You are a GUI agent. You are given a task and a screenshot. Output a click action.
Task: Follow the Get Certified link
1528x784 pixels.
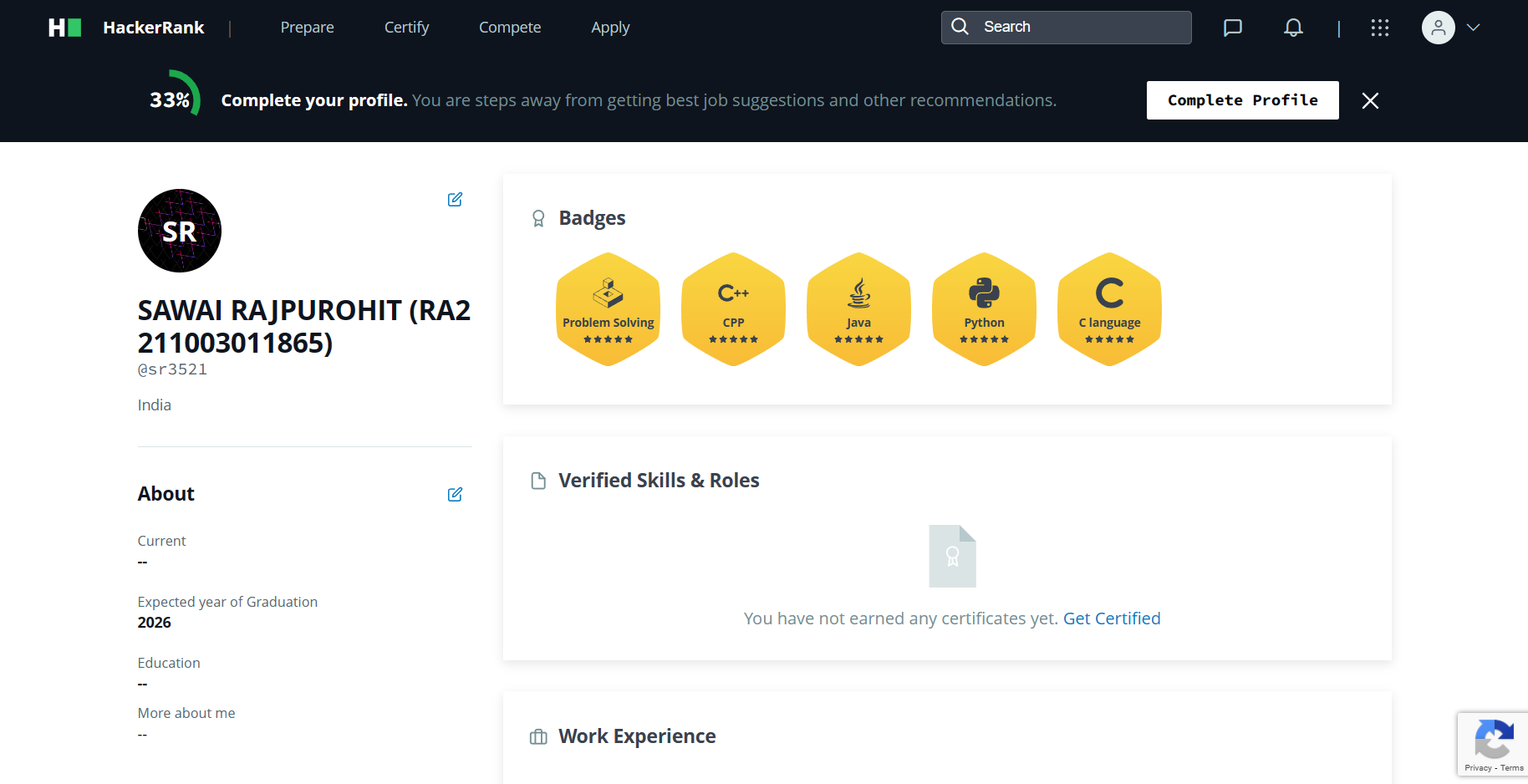1111,619
